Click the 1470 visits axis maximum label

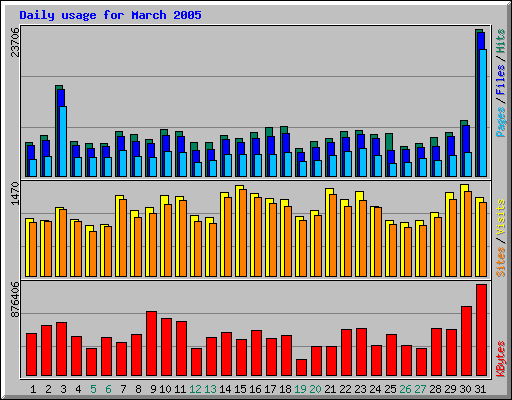[x=16, y=194]
